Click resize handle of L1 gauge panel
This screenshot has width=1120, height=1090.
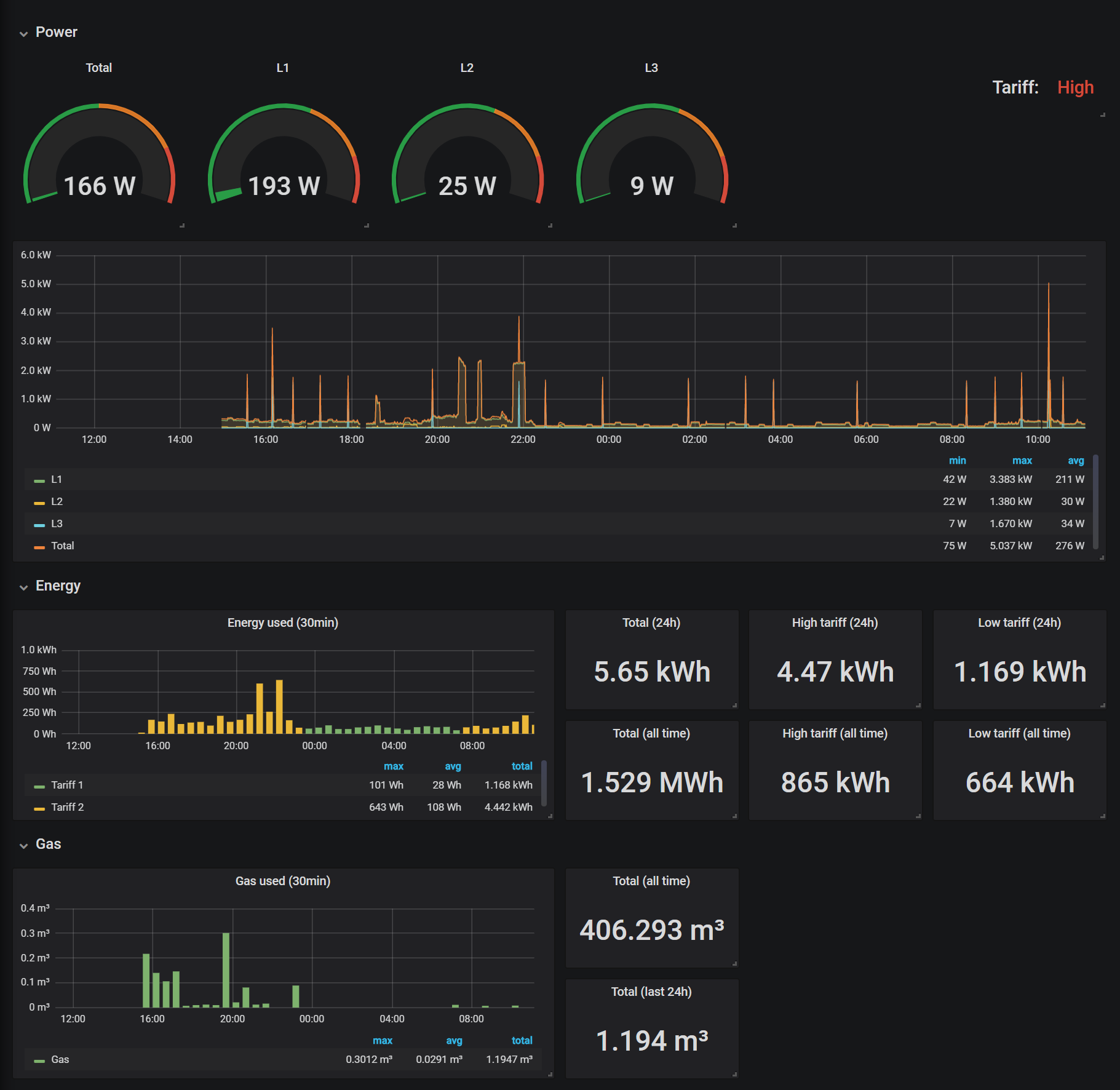tap(367, 226)
